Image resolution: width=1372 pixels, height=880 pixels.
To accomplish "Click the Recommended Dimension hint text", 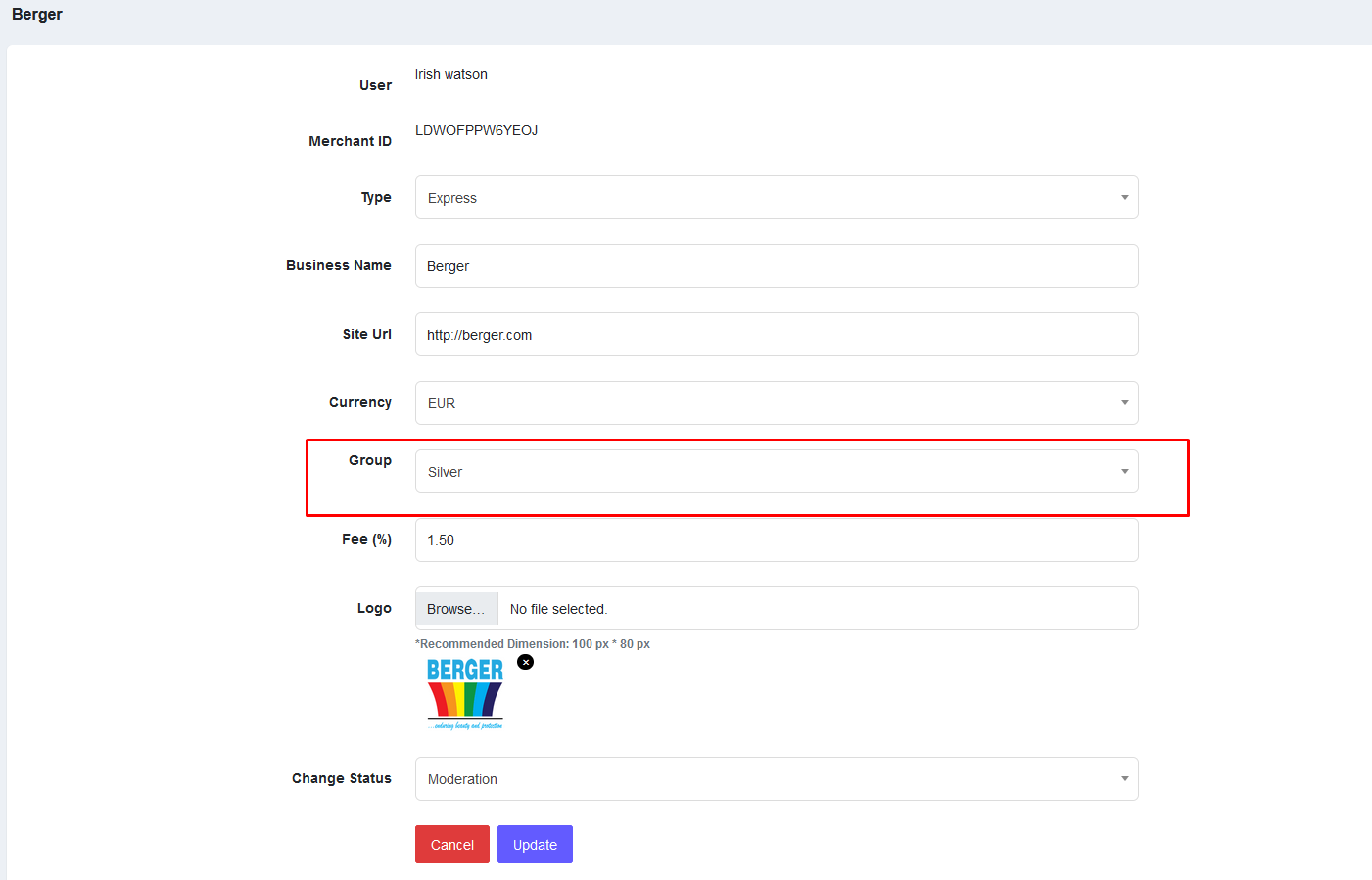I will [533, 644].
